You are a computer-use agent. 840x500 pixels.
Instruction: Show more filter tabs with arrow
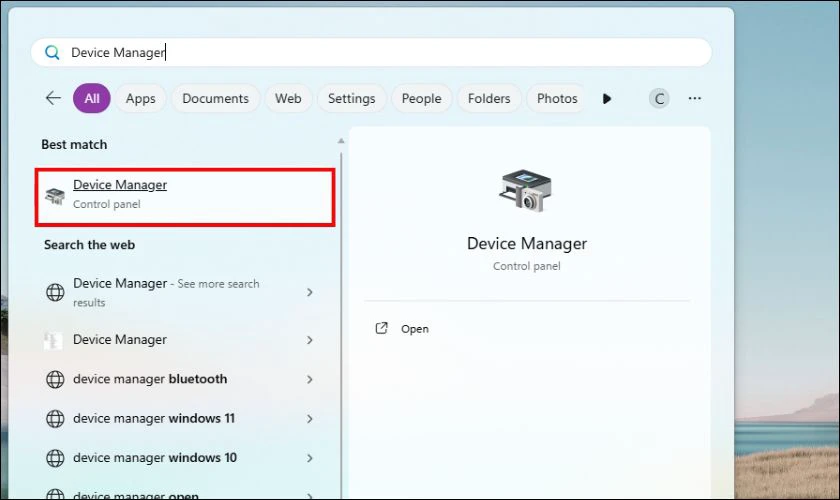pos(607,98)
